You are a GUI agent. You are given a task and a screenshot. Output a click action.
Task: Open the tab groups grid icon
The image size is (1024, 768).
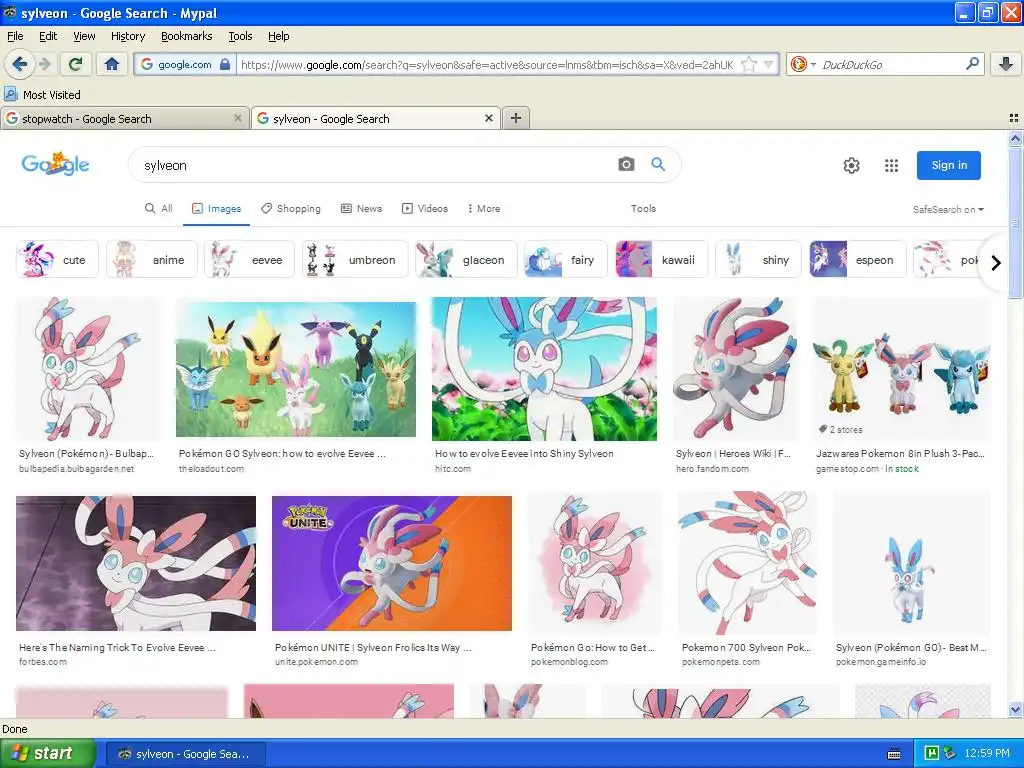point(1014,118)
